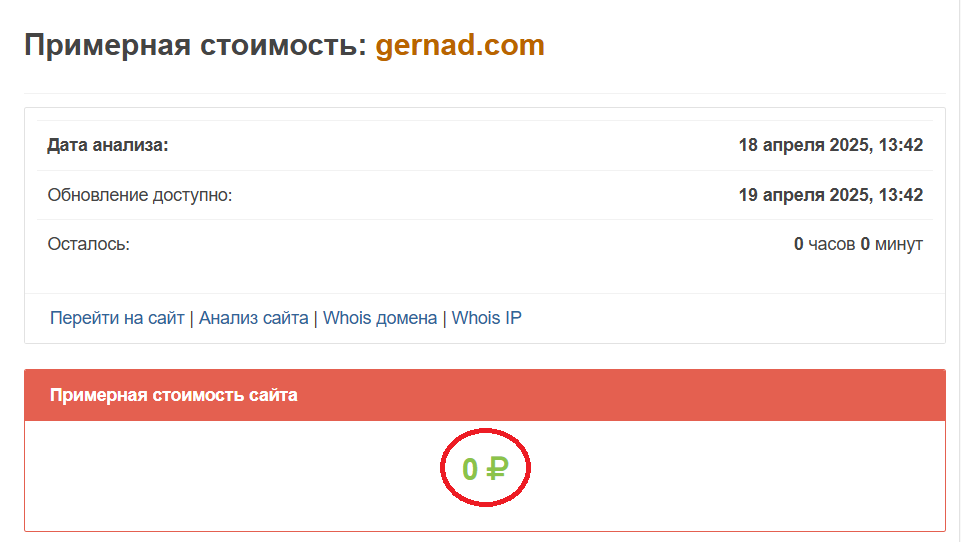Click the green zero in the cost value
The image size is (961, 542).
469,468
